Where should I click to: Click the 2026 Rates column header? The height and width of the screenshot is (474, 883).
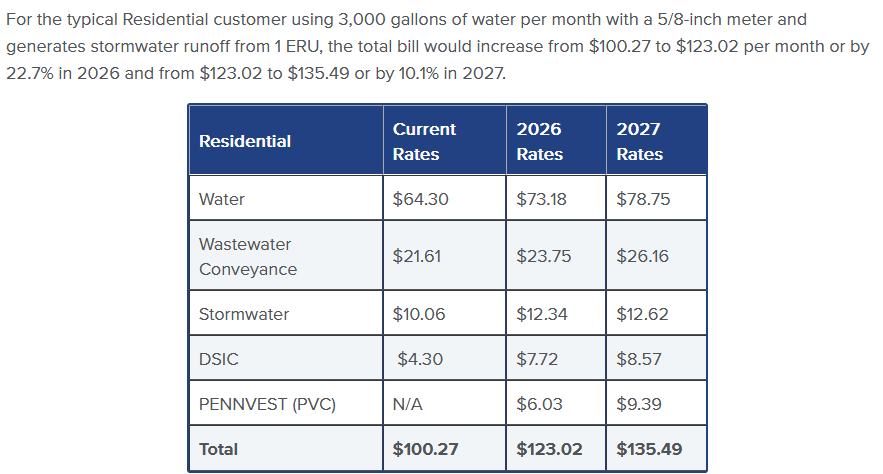(x=539, y=141)
